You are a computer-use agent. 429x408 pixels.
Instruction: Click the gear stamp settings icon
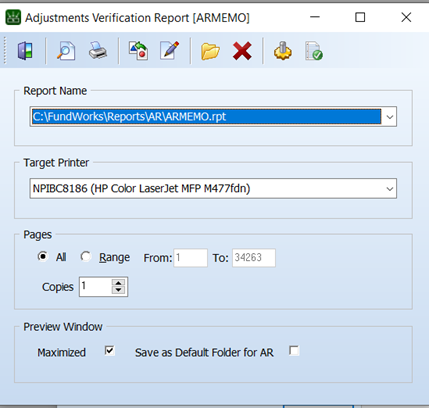click(x=283, y=51)
